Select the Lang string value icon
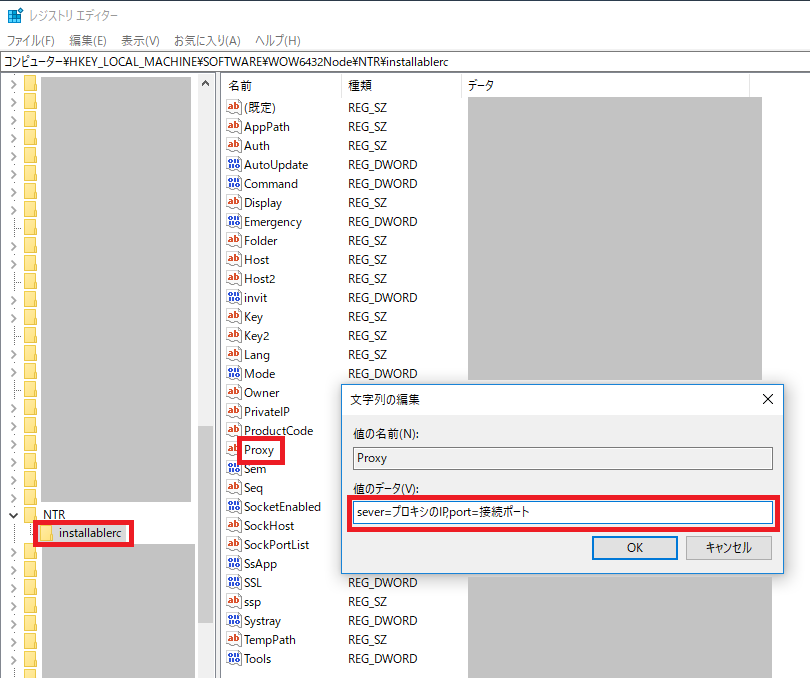 tap(234, 354)
